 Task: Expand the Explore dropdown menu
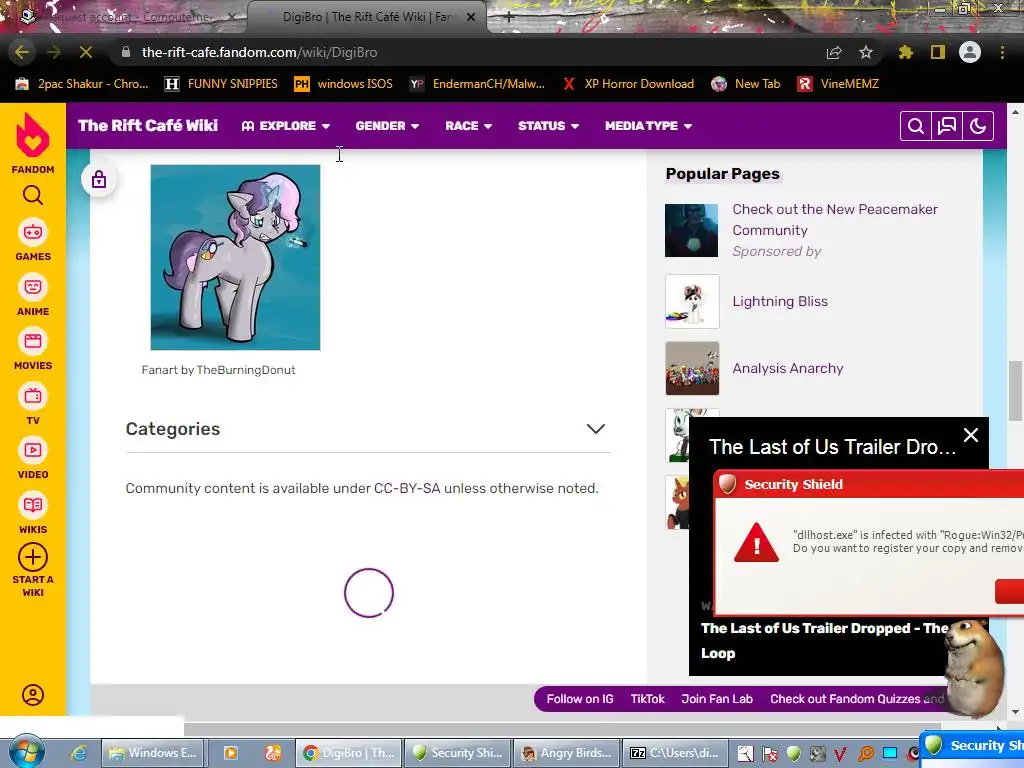[286, 126]
